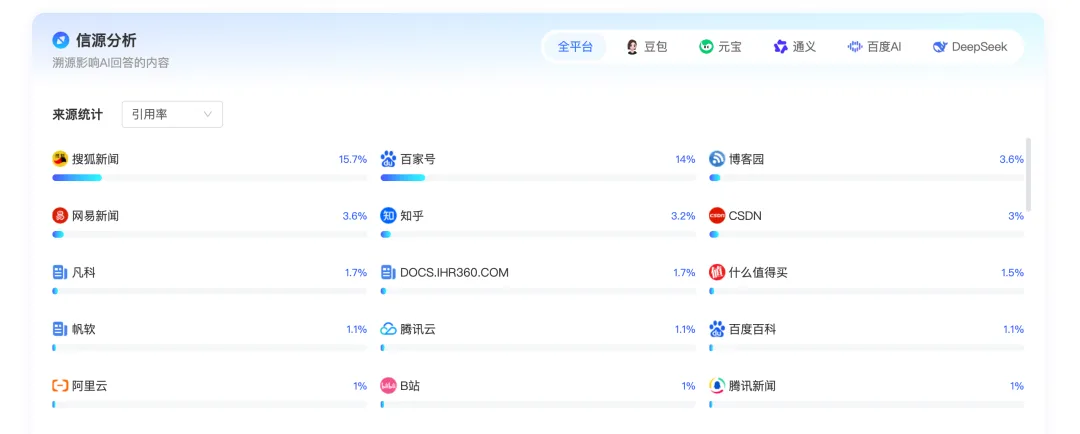Viewport: 1080px width, 434px height.
Task: Click the 元宝 green logo icon
Action: (x=706, y=47)
